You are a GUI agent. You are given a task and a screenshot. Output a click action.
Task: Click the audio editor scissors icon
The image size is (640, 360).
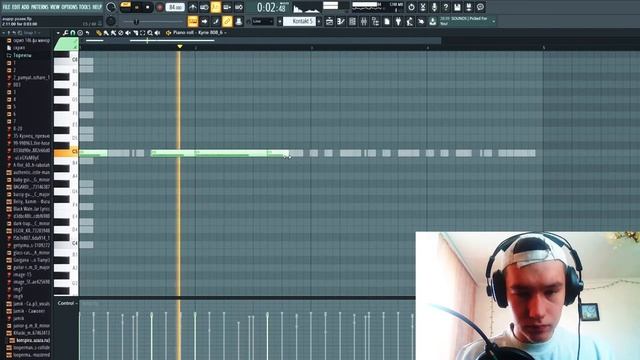[423, 7]
